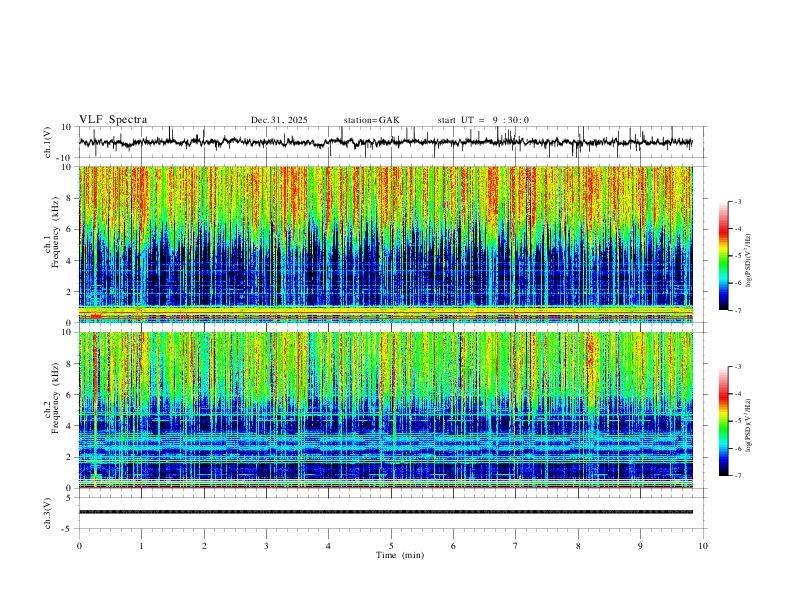Click the 'ch.1(V)' axis label
The image size is (792, 612).
coord(48,142)
